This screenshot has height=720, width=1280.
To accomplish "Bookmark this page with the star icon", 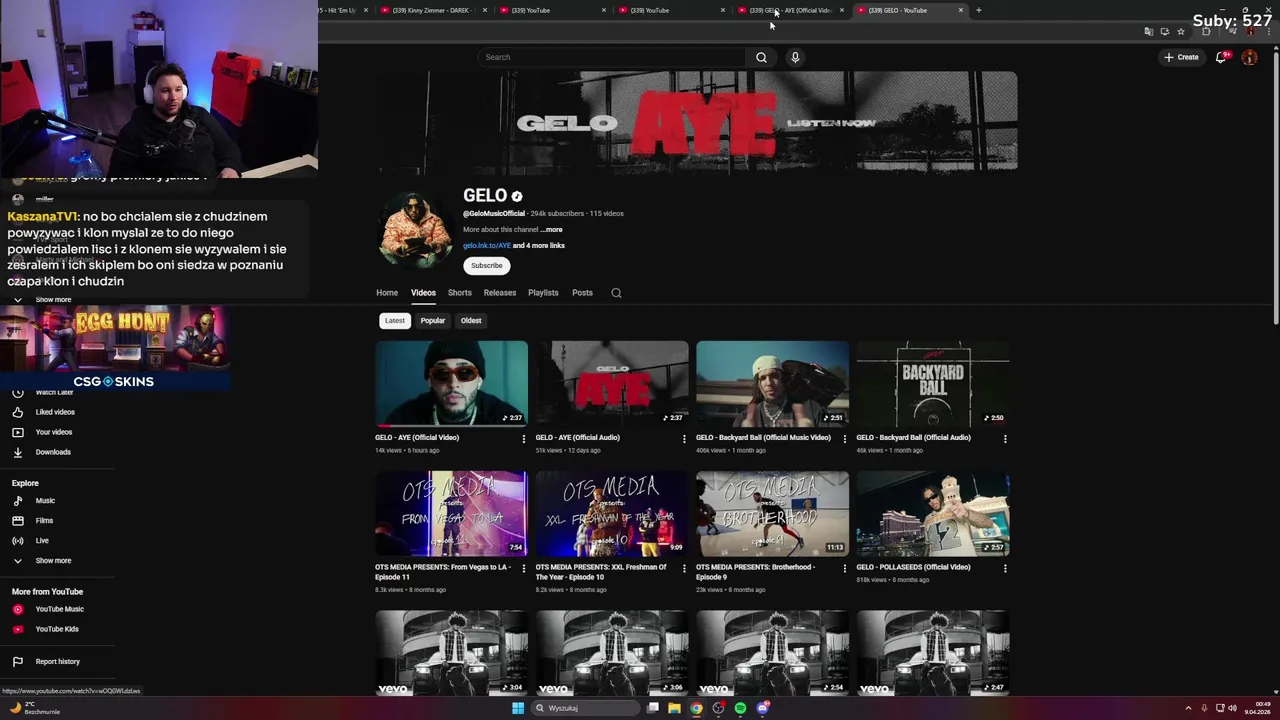I will tap(1181, 32).
